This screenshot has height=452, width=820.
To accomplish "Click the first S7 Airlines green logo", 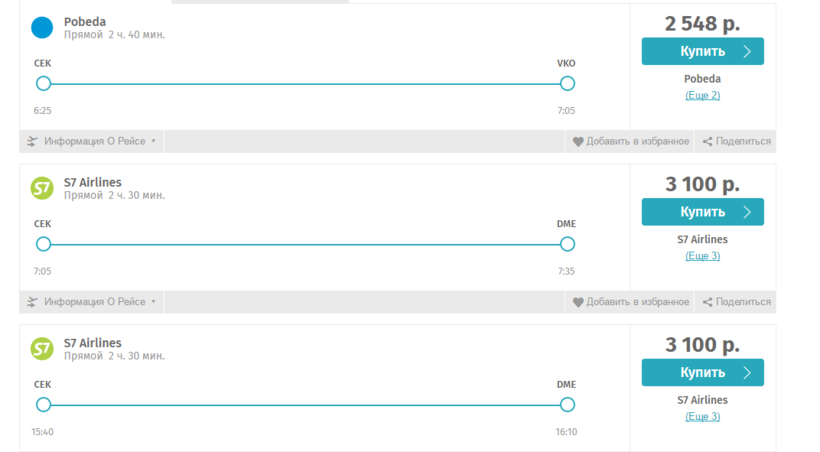I will pyautogui.click(x=42, y=188).
